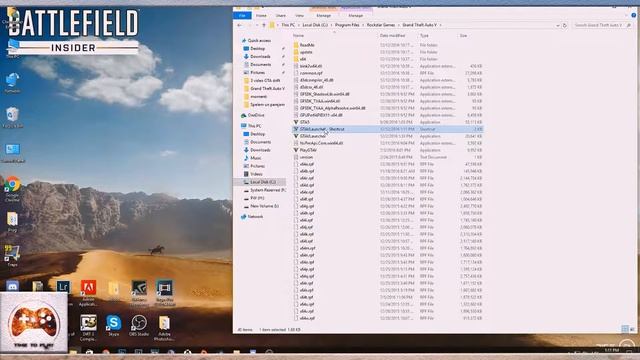Viewport: 640px width, 360px height.
Task: Open recent locations dropdown beside Forward arrow
Action: [257, 25]
